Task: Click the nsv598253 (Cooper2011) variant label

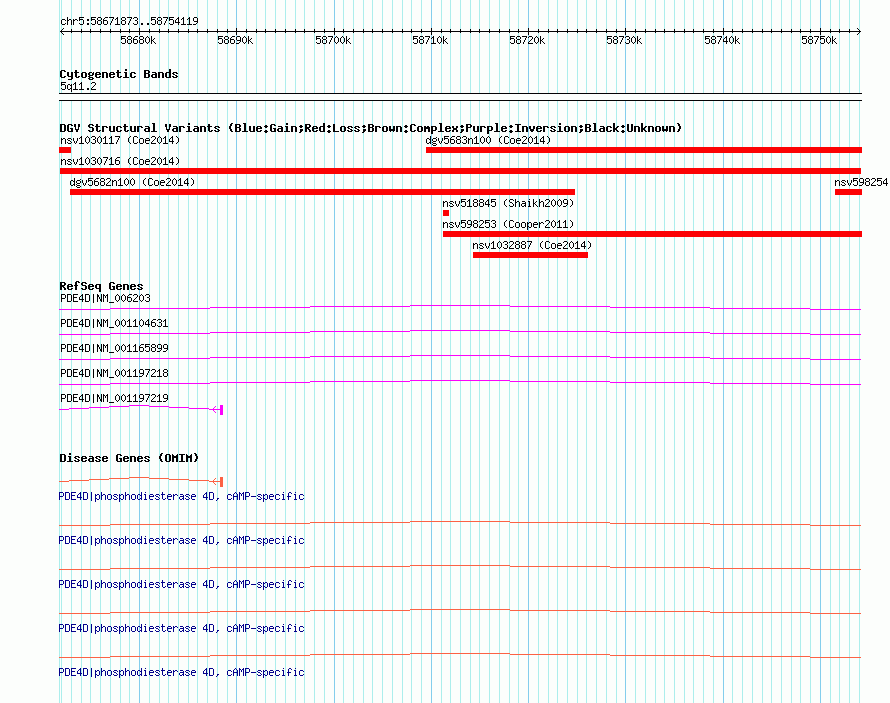Action: click(x=508, y=224)
